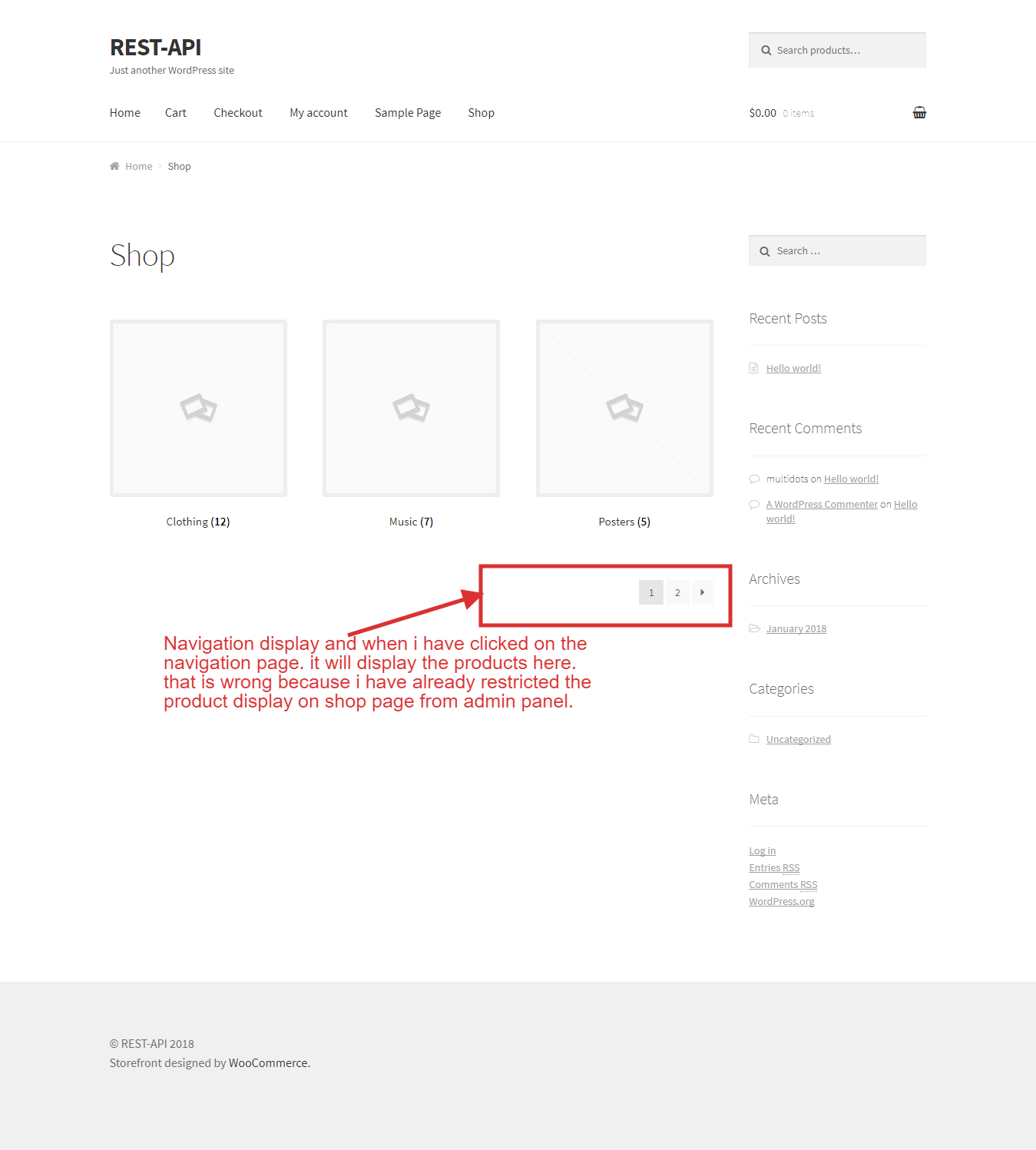Open the Uncategorized category link
This screenshot has height=1150, width=1036.
click(x=799, y=739)
